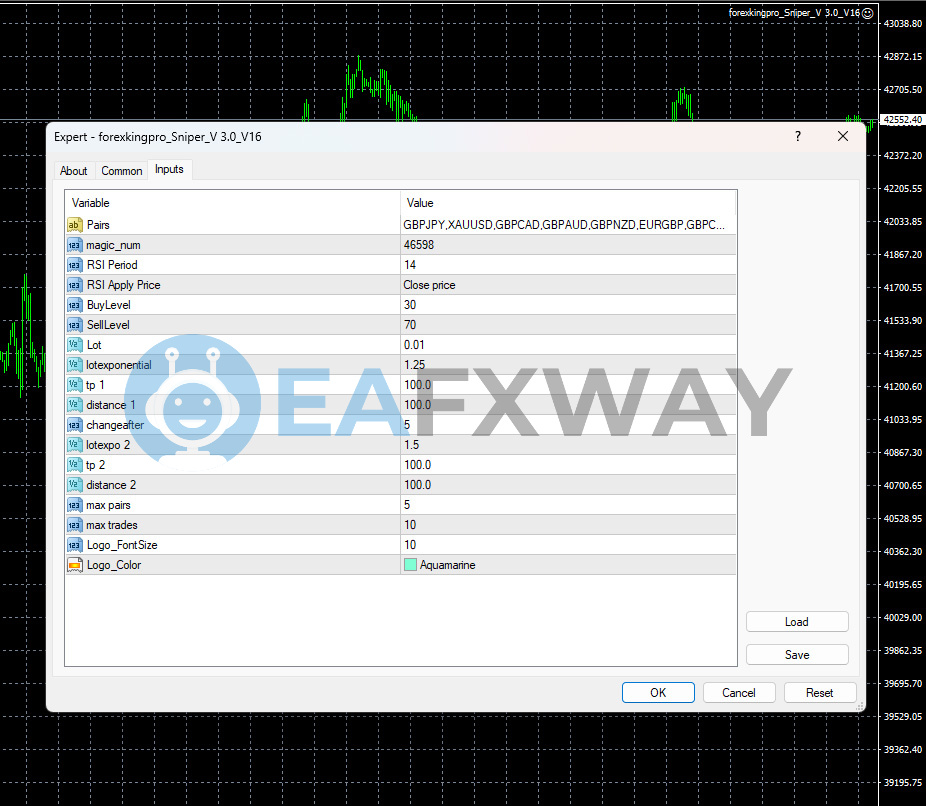Click the expert advisor icon in chart corner
This screenshot has width=926, height=806.
868,13
